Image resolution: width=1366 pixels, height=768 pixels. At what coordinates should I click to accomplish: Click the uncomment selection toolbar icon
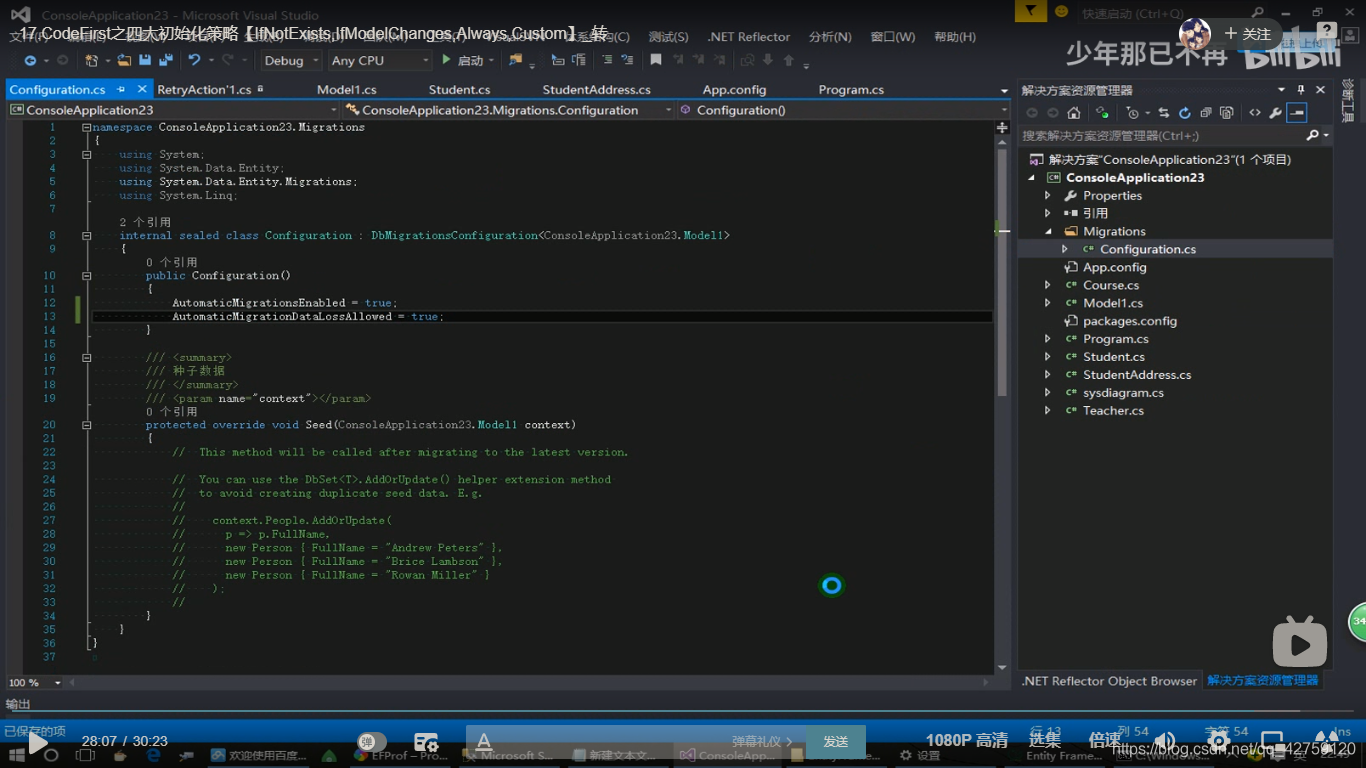[x=627, y=60]
